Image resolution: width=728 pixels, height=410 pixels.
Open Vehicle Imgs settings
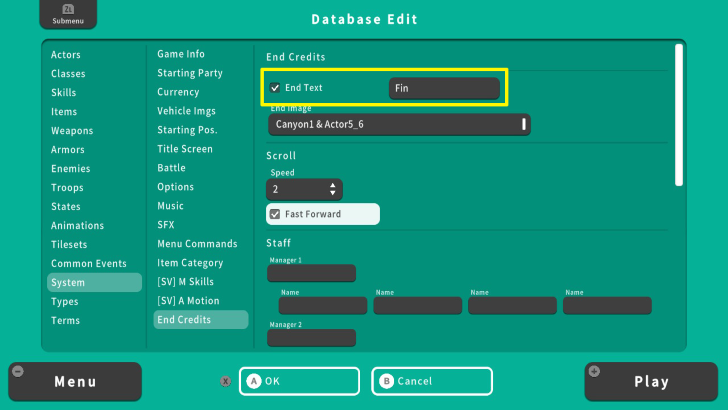[186, 111]
